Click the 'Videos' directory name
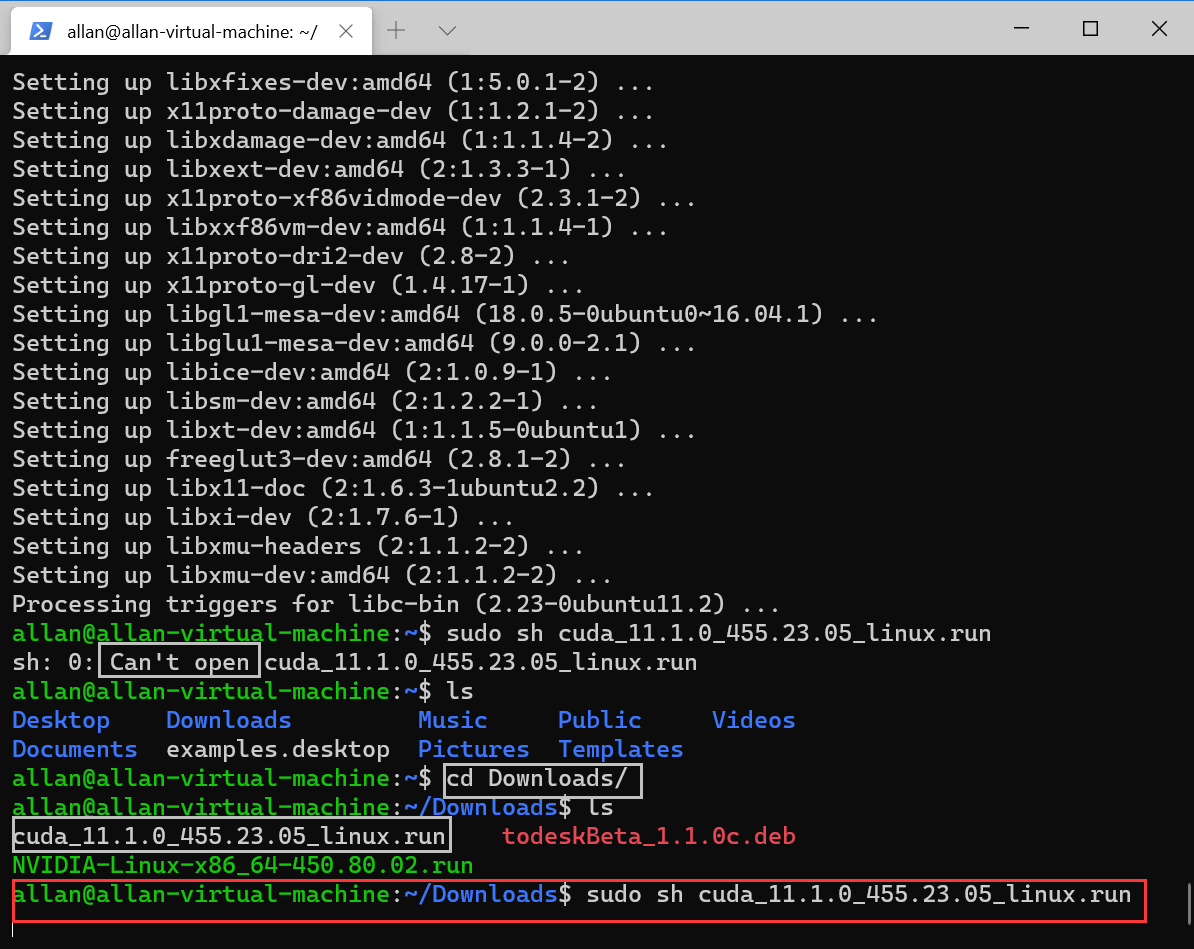This screenshot has width=1194, height=949. point(753,721)
